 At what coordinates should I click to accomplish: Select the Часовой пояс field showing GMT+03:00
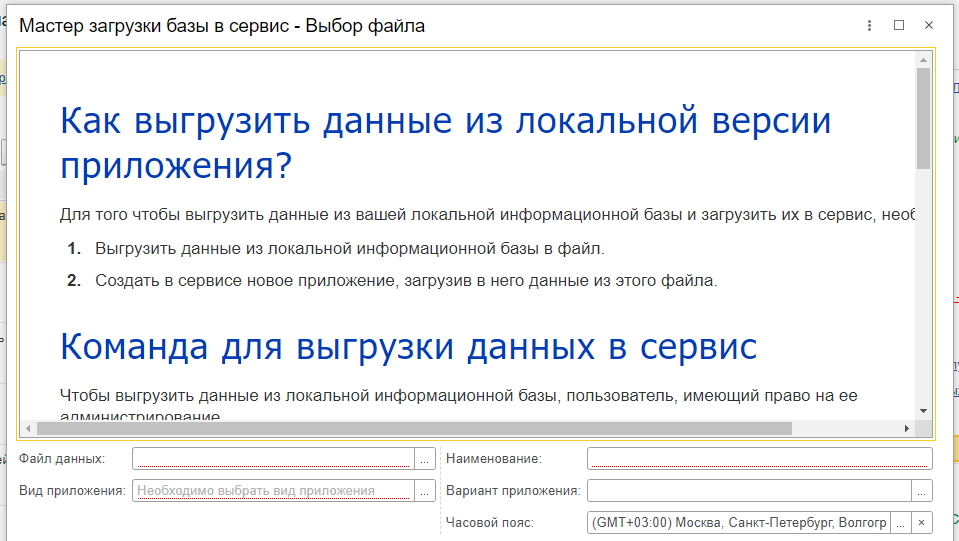click(737, 523)
